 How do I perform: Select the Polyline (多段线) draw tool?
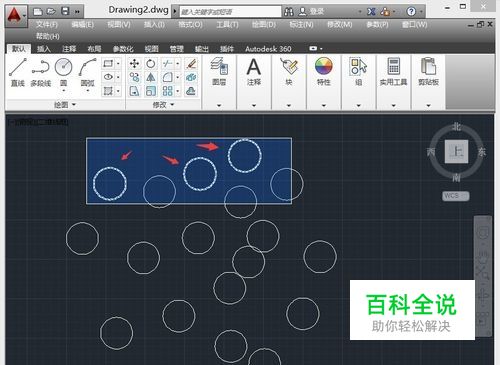pos(41,73)
